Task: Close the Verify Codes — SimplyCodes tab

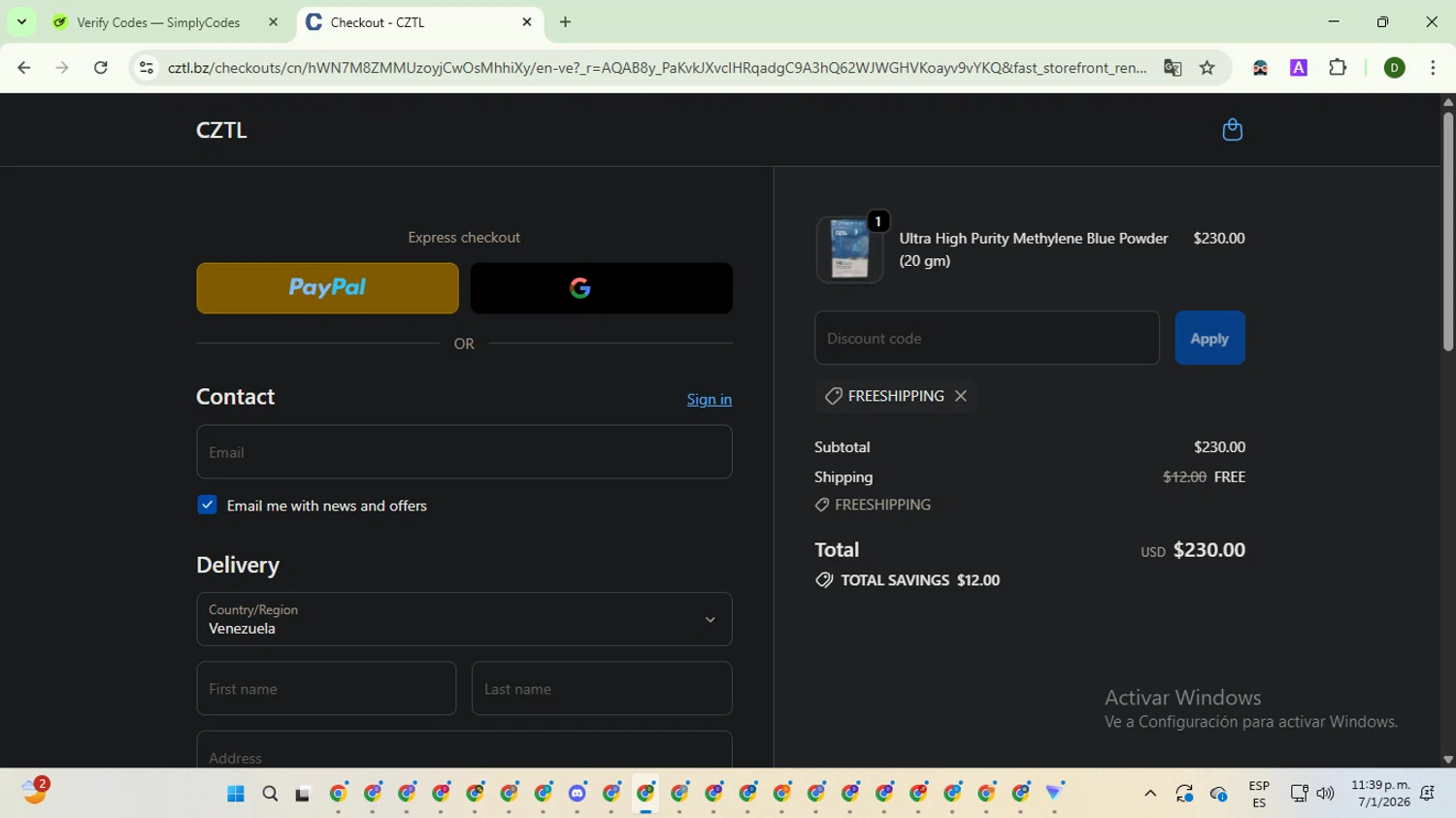Action: click(273, 22)
